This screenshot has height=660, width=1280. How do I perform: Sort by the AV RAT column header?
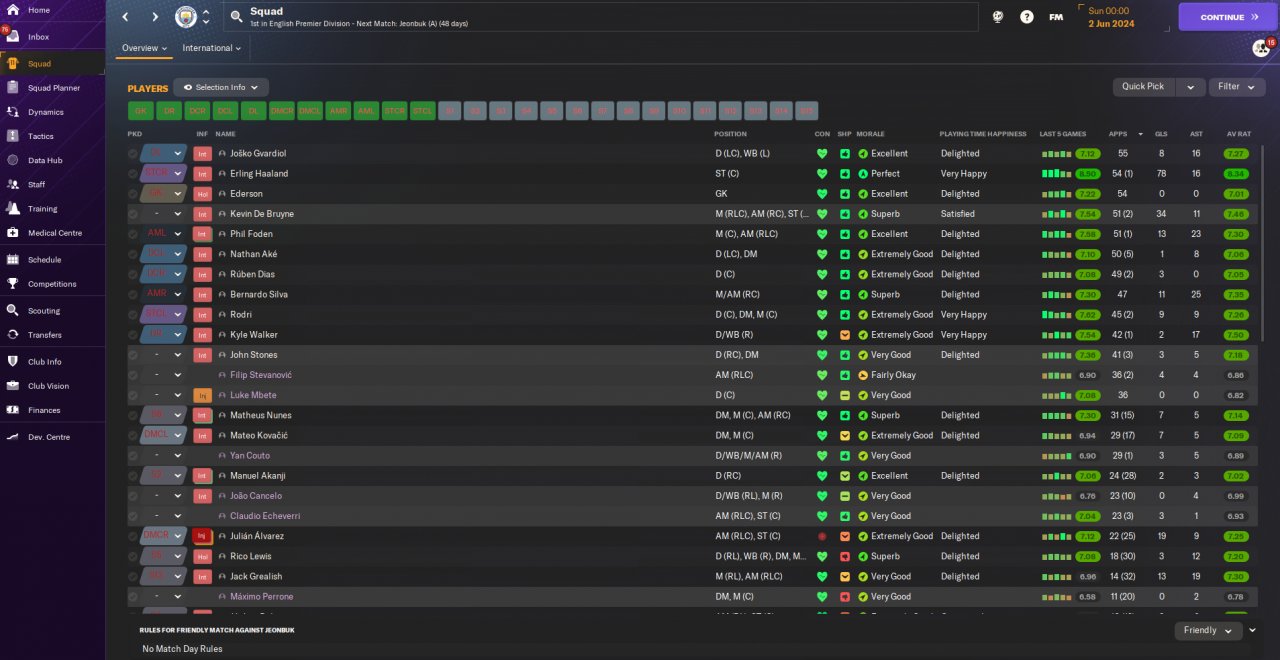pyautogui.click(x=1238, y=134)
